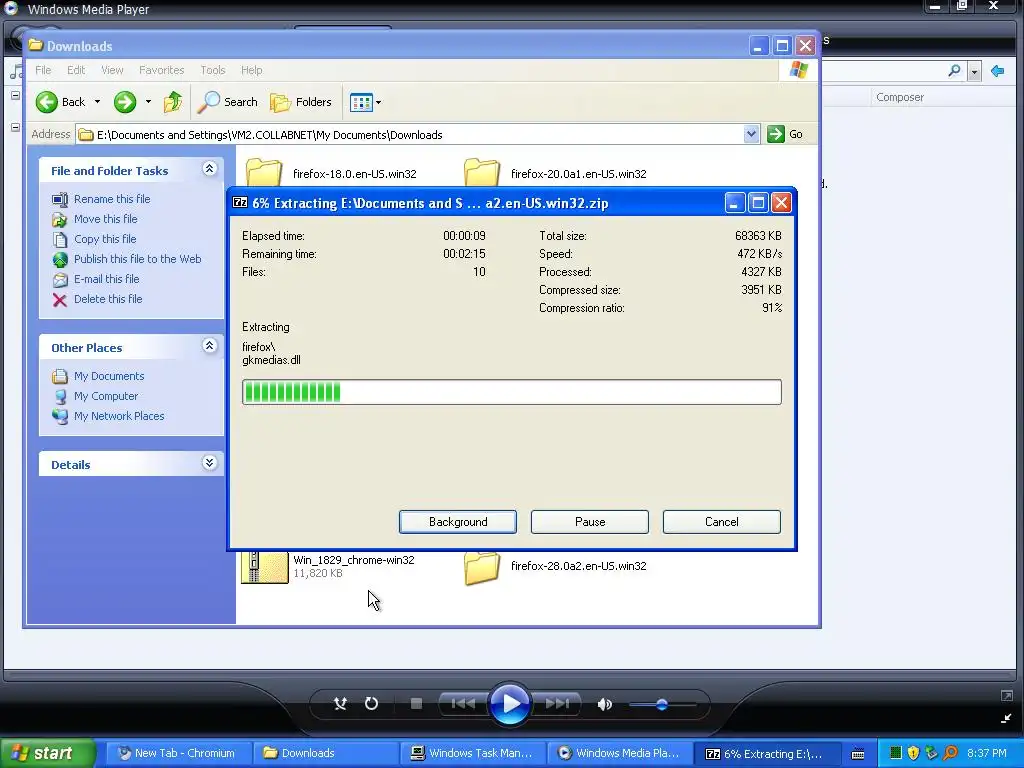Click E-mail this file
This screenshot has width=1024, height=768.
106,279
